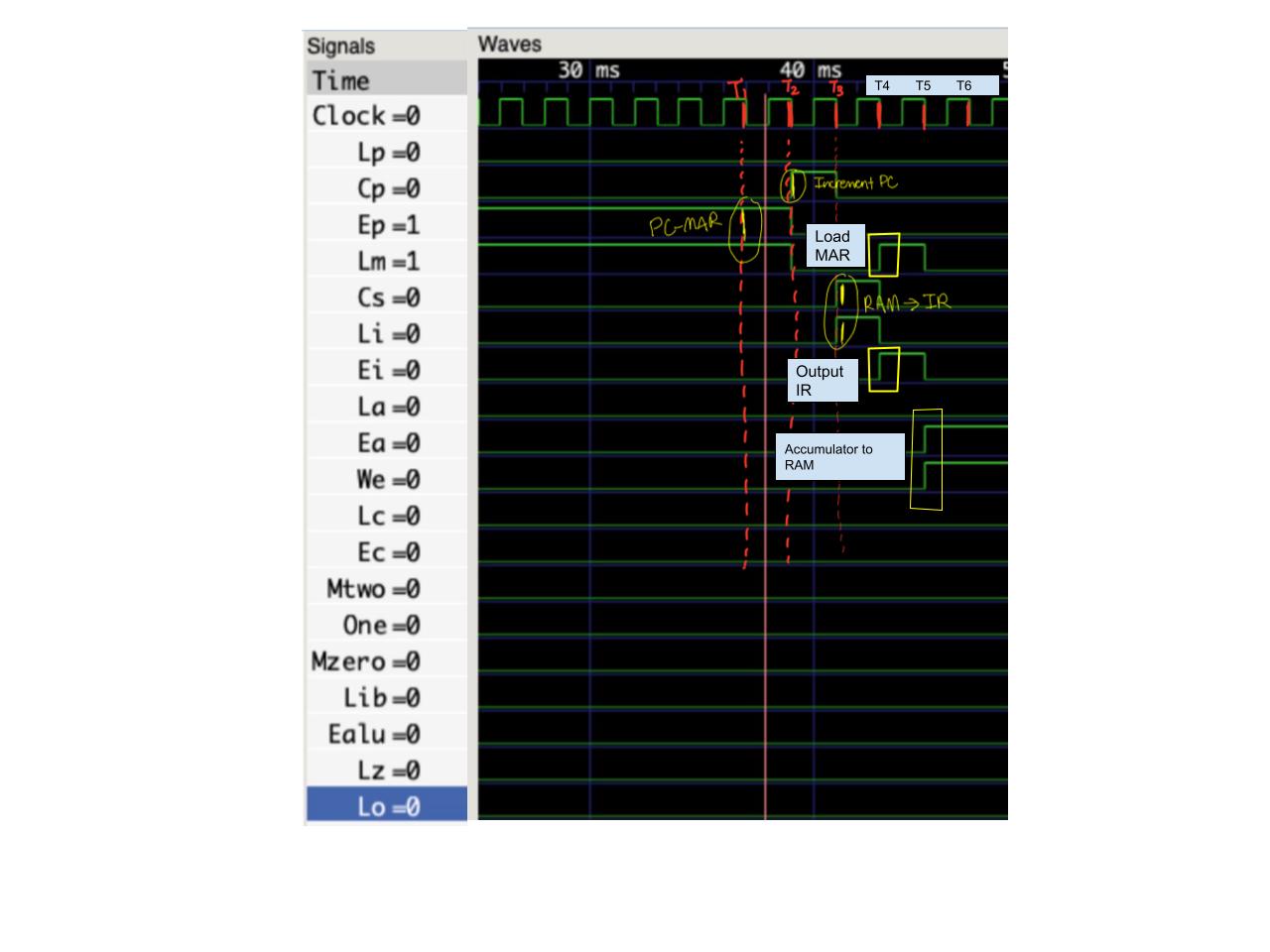The image size is (1270, 952).
Task: Click the 40 ms time marker
Action: point(810,69)
